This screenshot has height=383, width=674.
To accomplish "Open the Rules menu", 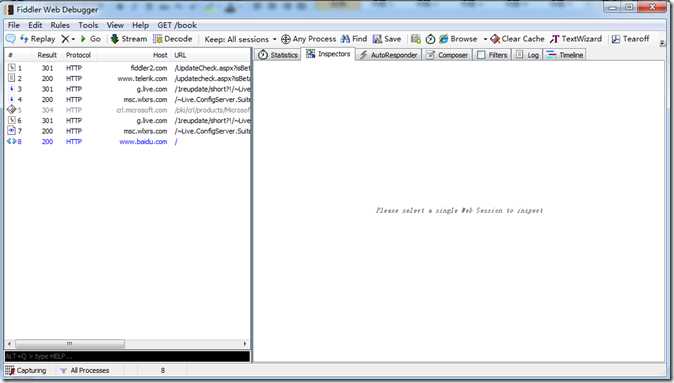I will tap(60, 25).
